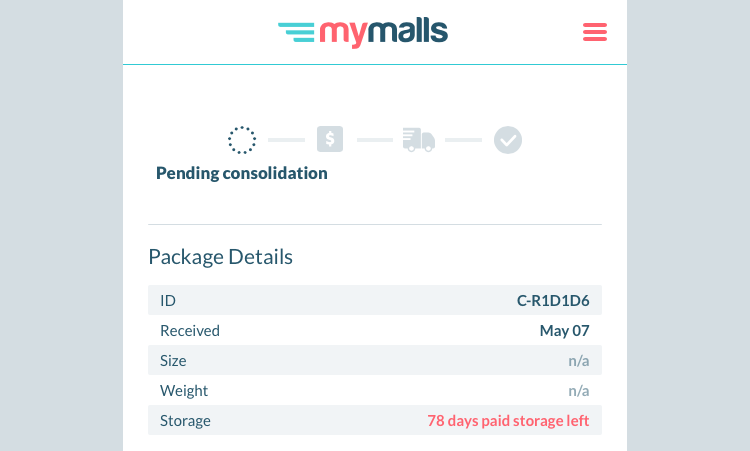This screenshot has width=750, height=451.
Task: Click the dollar payment step icon
Action: coord(330,139)
